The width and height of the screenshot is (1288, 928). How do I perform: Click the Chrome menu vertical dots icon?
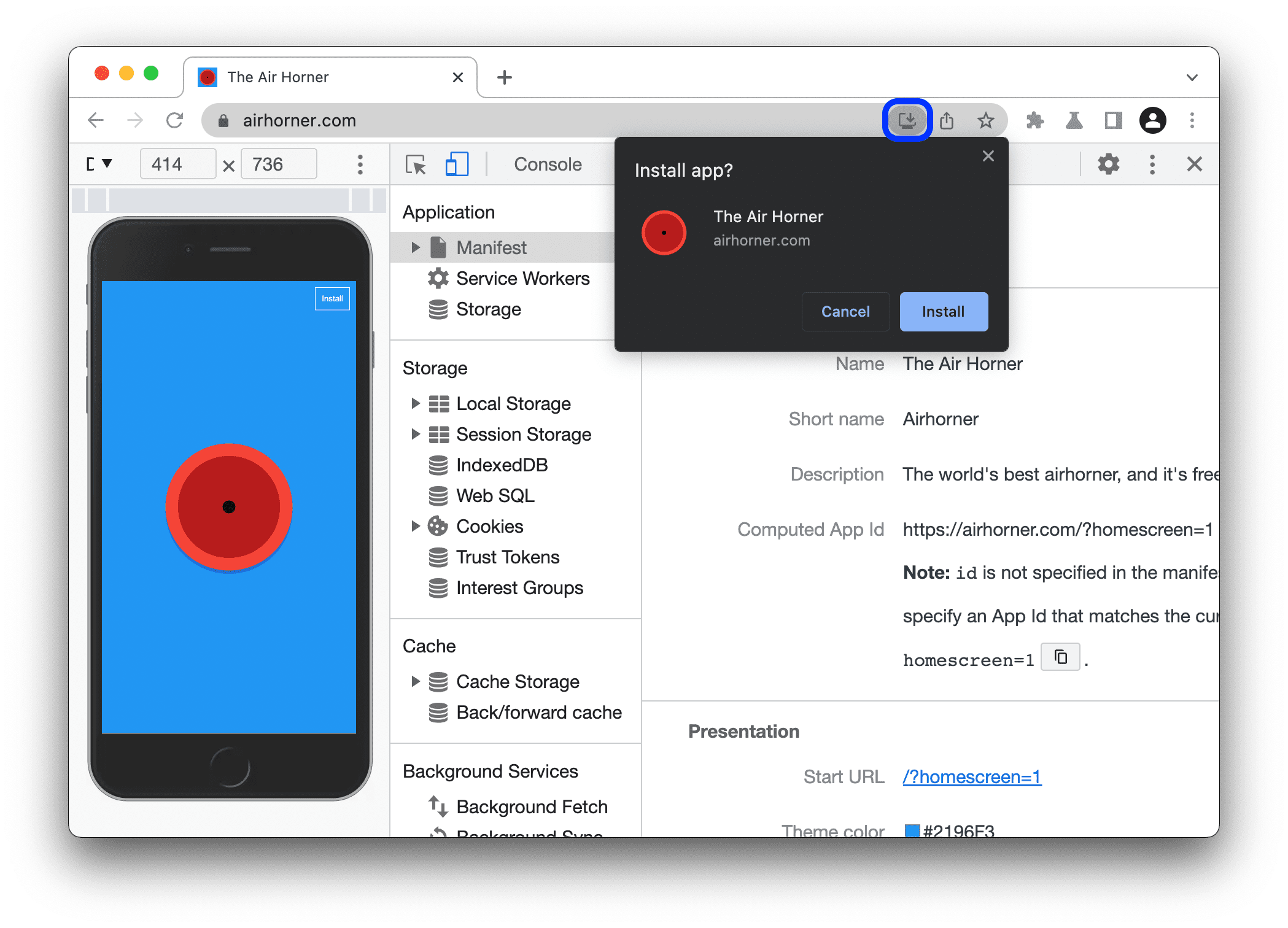(1193, 120)
